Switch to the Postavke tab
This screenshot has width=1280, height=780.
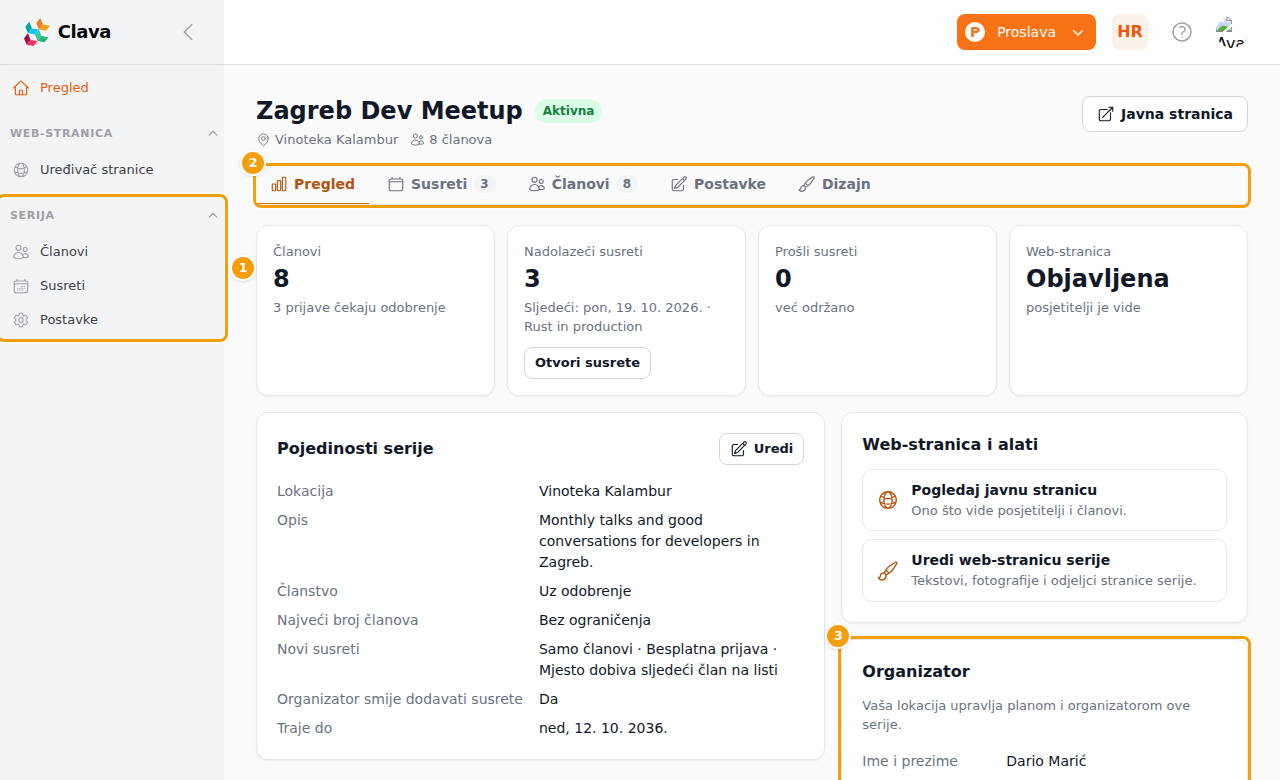click(x=718, y=184)
